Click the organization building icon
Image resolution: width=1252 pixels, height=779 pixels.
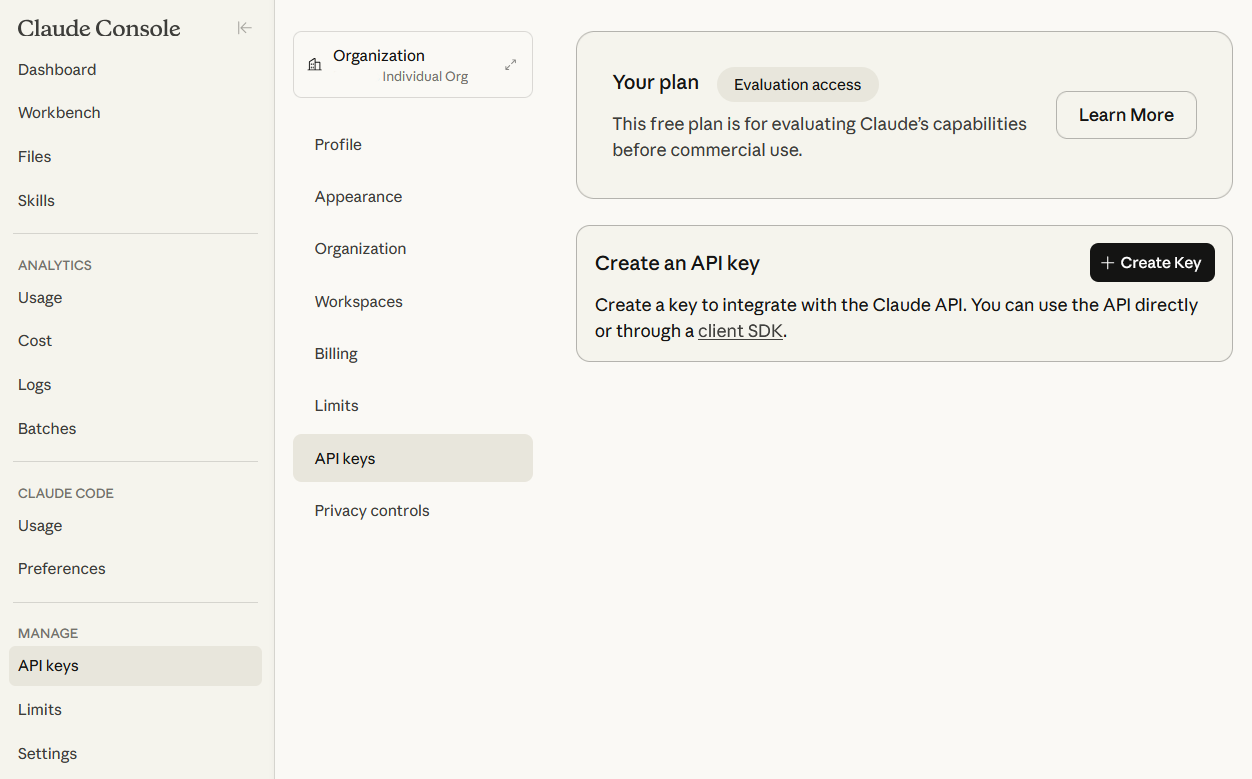pos(315,65)
